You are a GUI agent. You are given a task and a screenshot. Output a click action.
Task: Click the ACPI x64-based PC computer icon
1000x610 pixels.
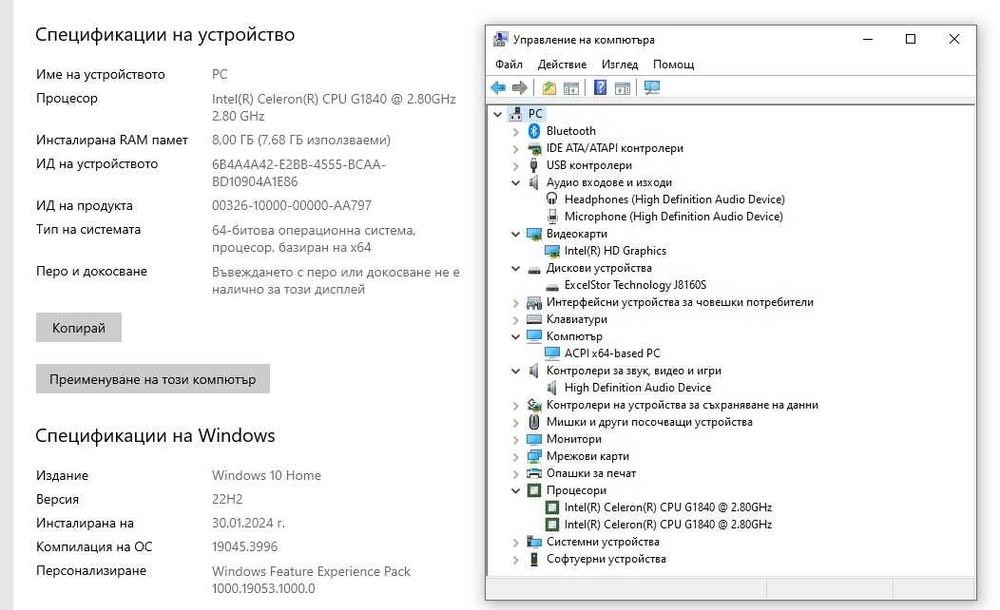[x=552, y=353]
